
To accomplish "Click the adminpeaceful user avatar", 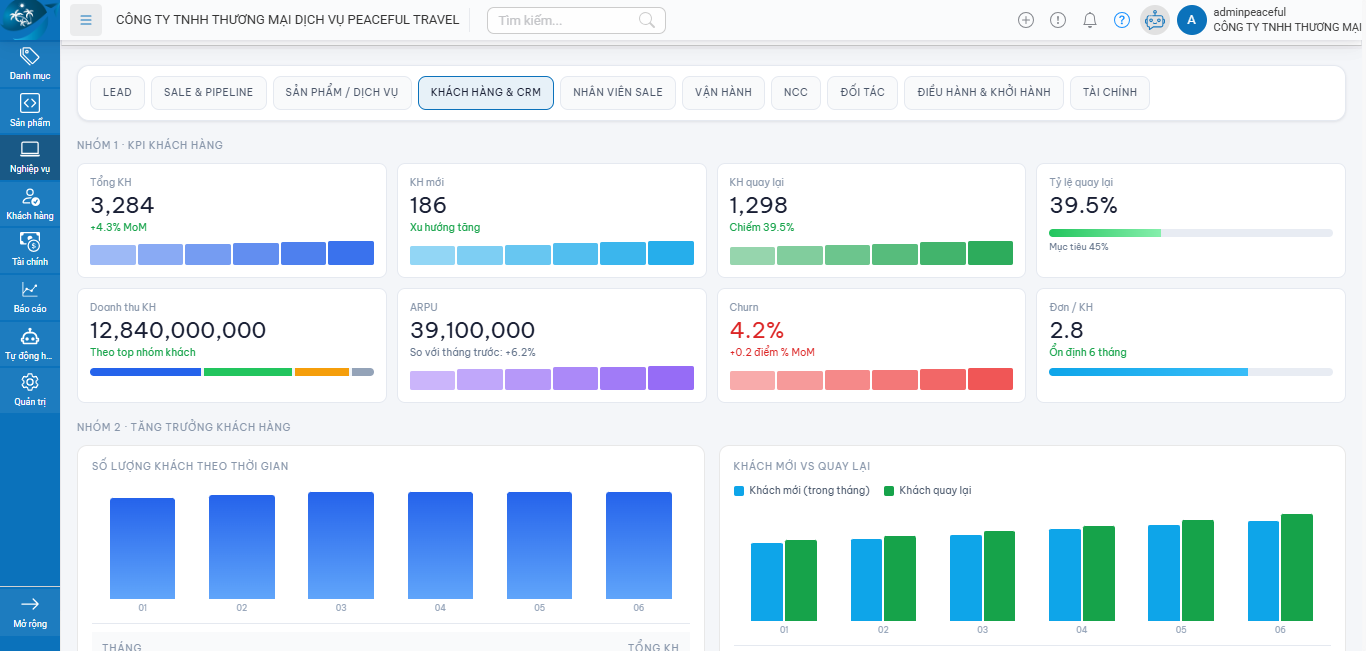I will point(1192,20).
